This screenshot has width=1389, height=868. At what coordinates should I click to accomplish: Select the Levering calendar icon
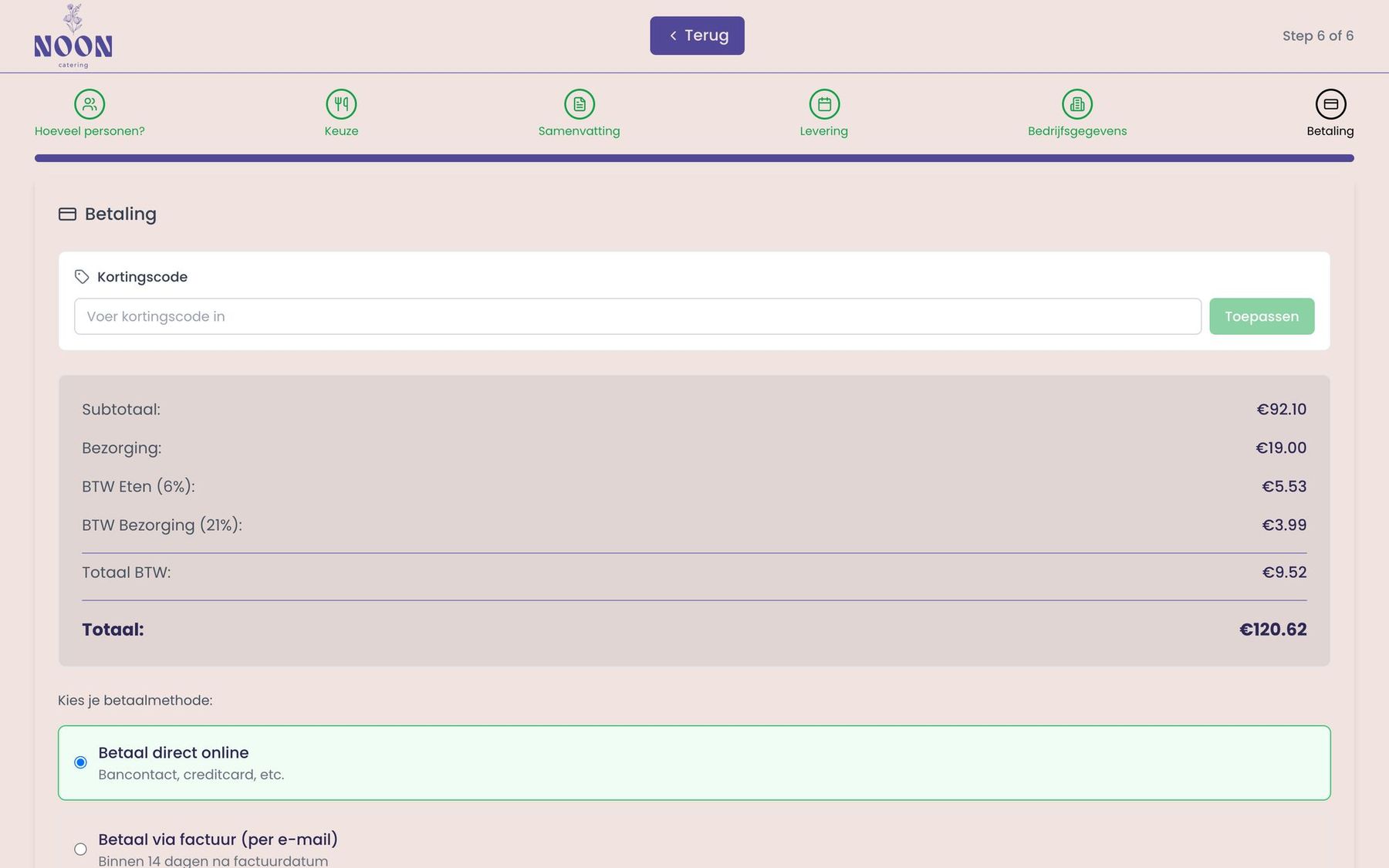tap(824, 104)
